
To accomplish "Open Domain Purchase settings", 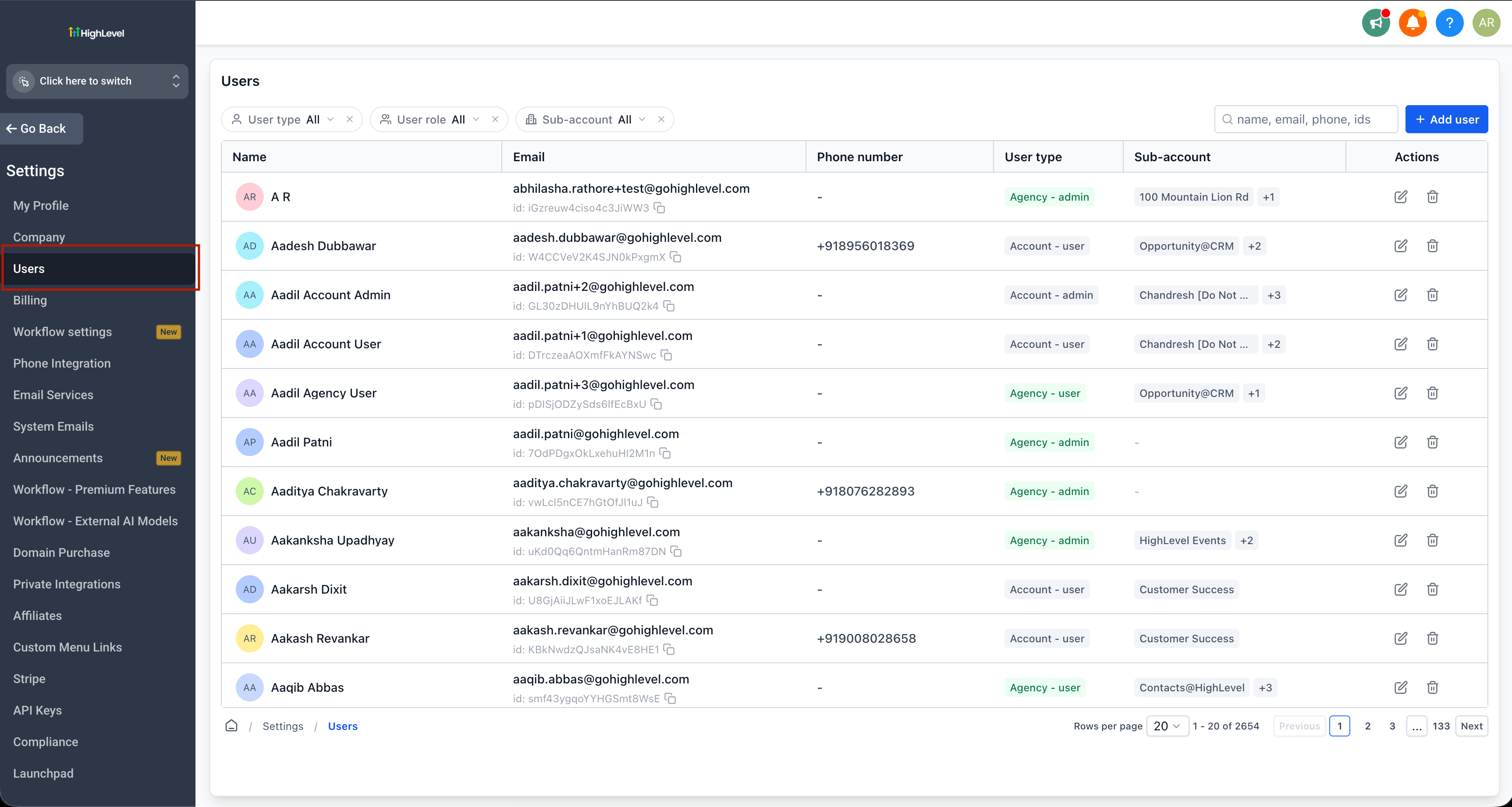I will pos(62,553).
